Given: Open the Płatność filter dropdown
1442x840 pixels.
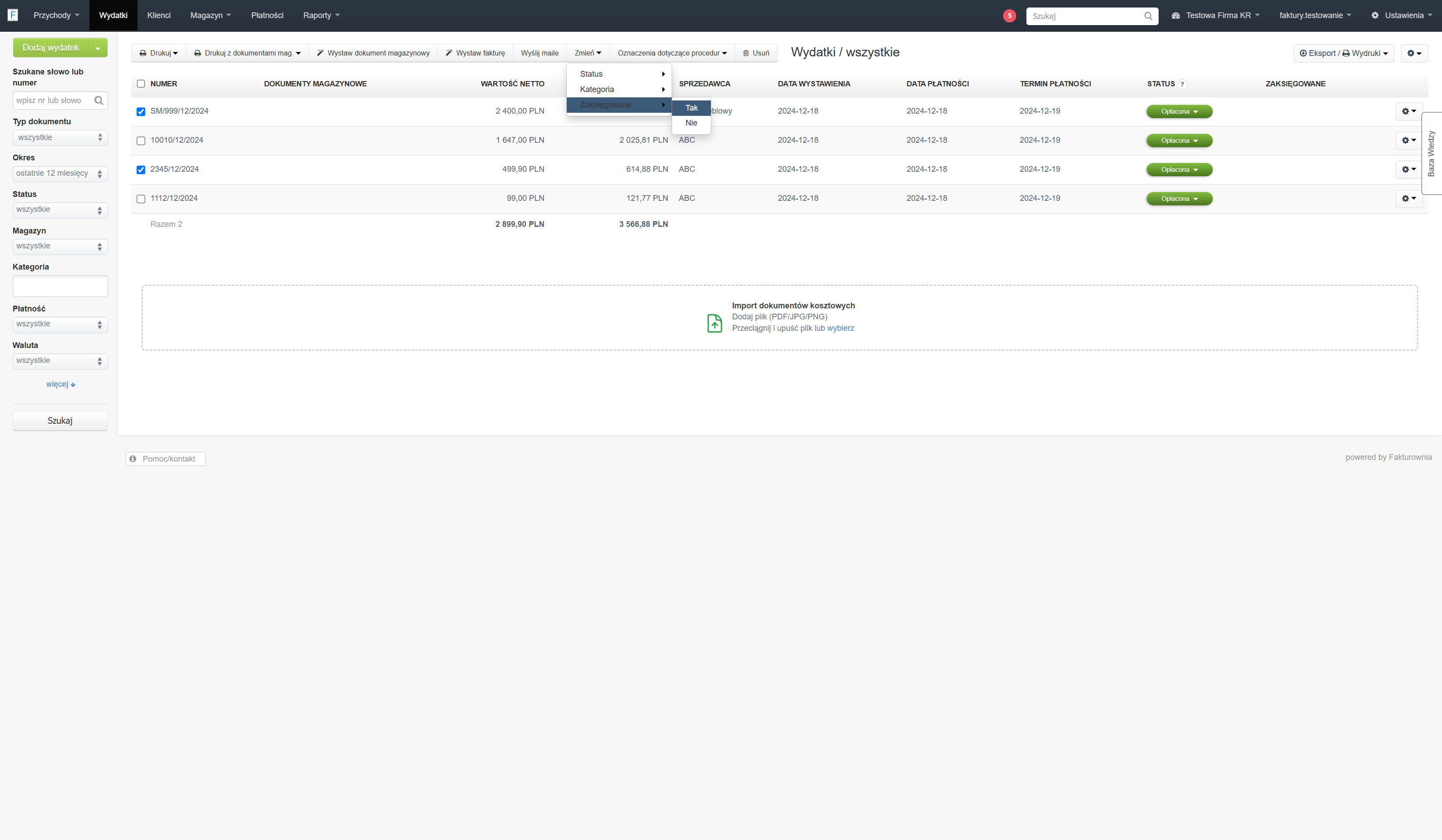Looking at the screenshot, I should 60,325.
